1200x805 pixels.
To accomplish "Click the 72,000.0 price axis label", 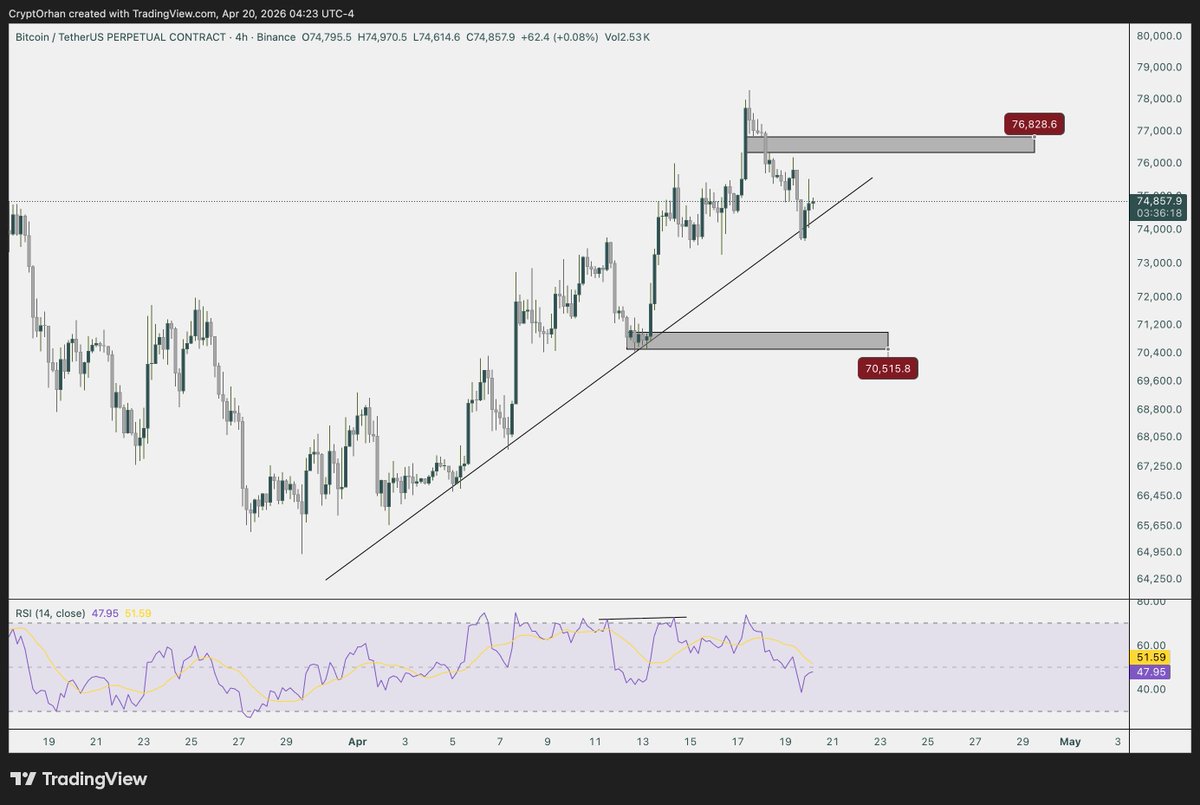I will pos(1160,297).
